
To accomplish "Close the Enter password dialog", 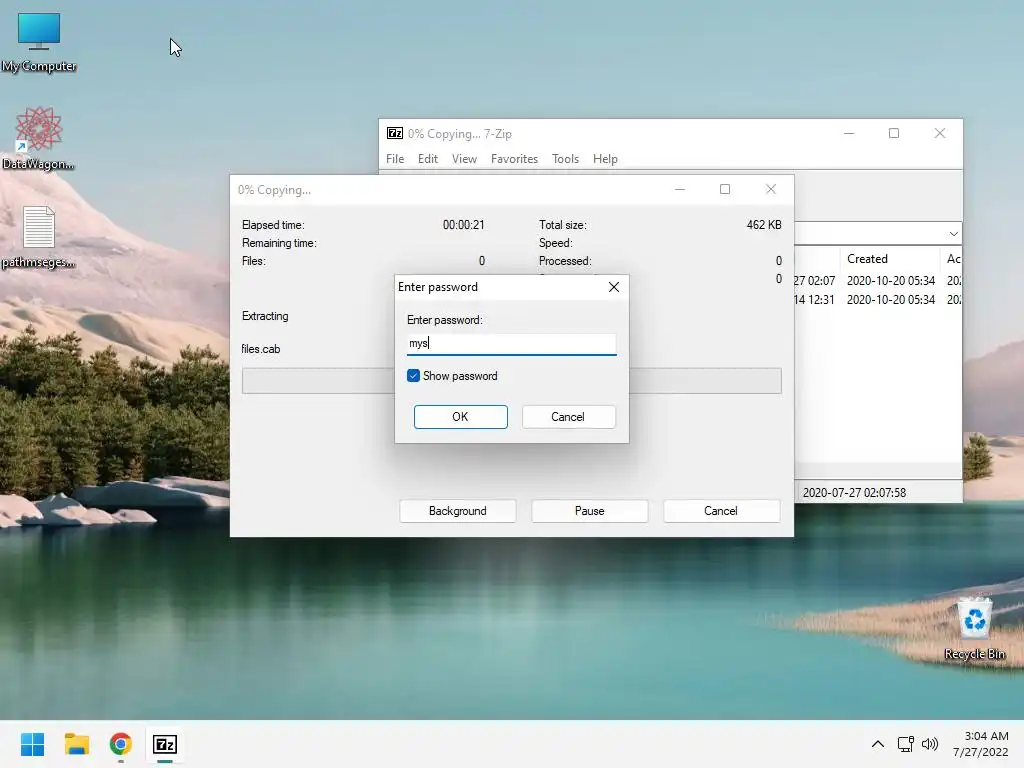I will (x=614, y=287).
